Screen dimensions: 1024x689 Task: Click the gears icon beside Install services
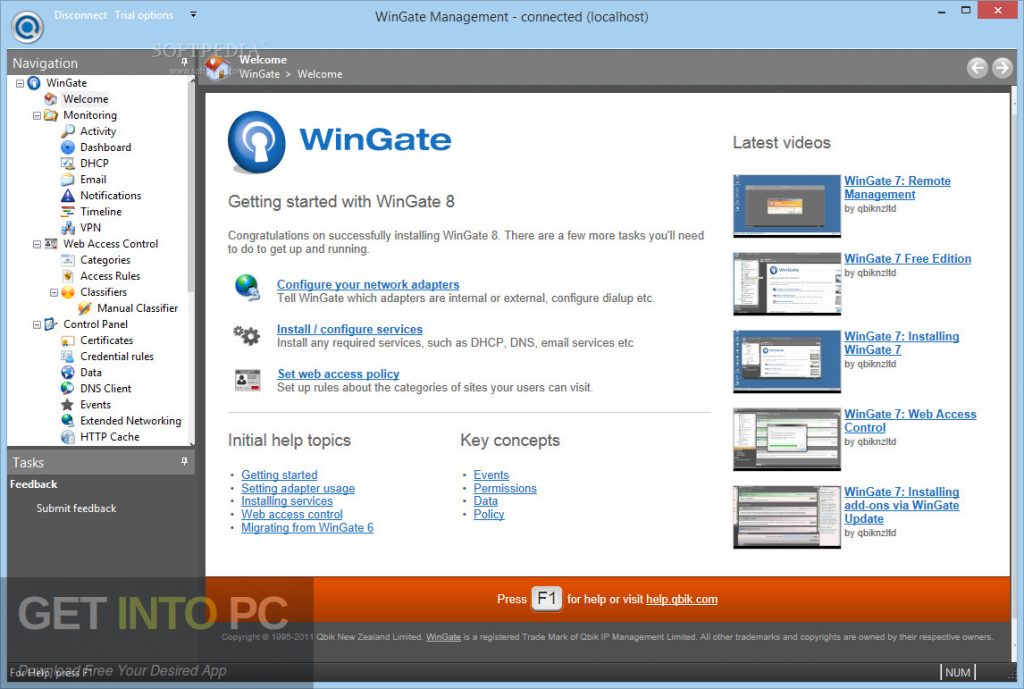coord(247,335)
